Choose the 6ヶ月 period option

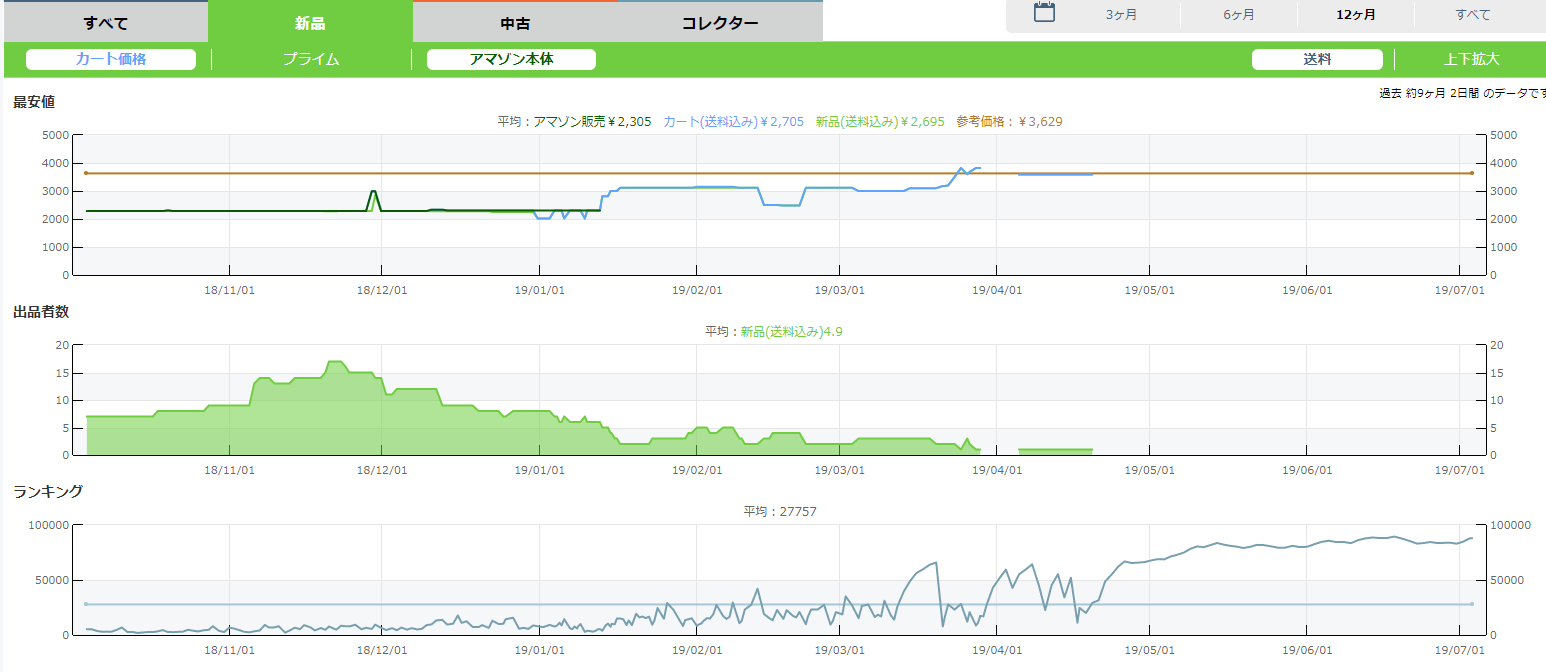[1238, 15]
